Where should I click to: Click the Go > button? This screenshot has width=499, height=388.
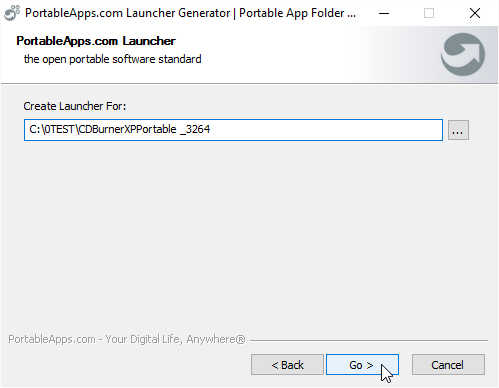click(x=362, y=365)
